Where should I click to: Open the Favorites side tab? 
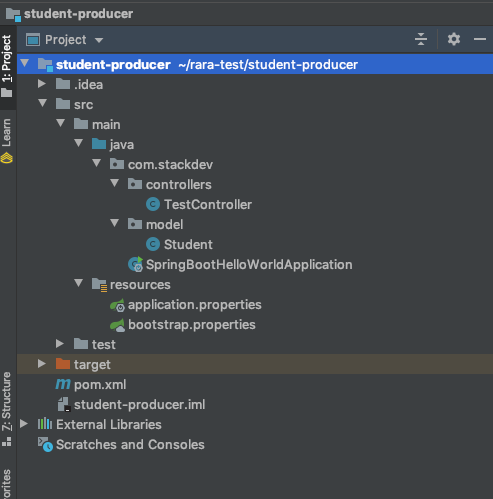click(7, 483)
